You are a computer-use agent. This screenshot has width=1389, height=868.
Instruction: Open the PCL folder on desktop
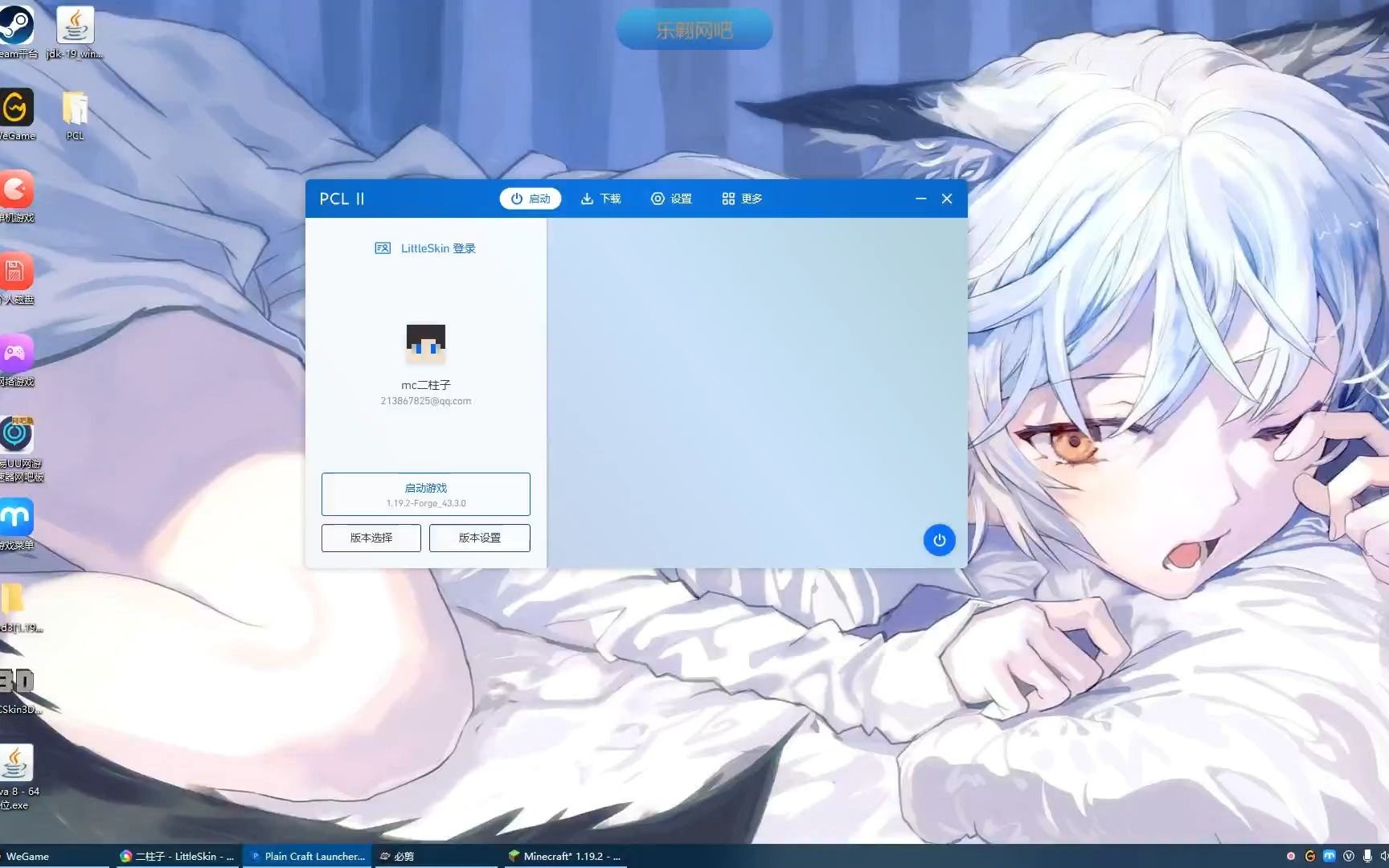click(x=75, y=114)
